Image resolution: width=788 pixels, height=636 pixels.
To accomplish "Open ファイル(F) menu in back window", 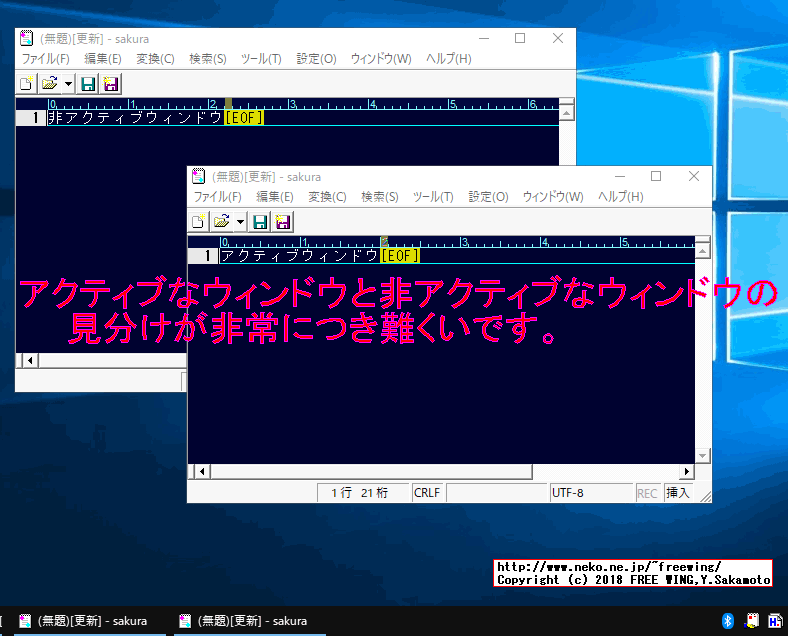I will point(46,58).
